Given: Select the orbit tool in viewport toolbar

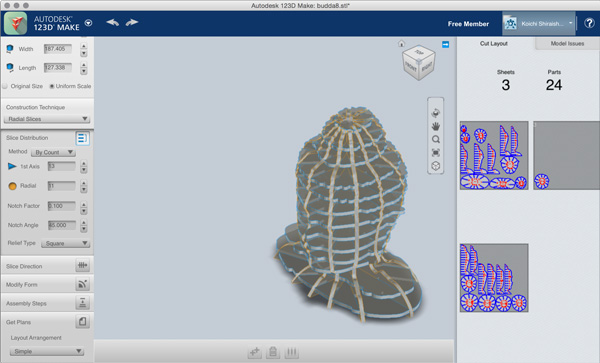Looking at the screenshot, I should [x=435, y=113].
